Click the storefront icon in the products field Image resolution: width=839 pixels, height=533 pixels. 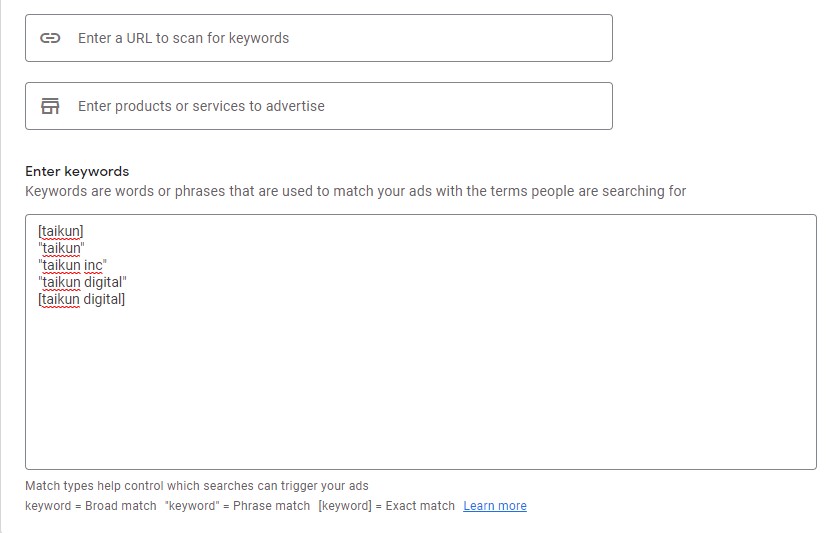pyautogui.click(x=50, y=106)
